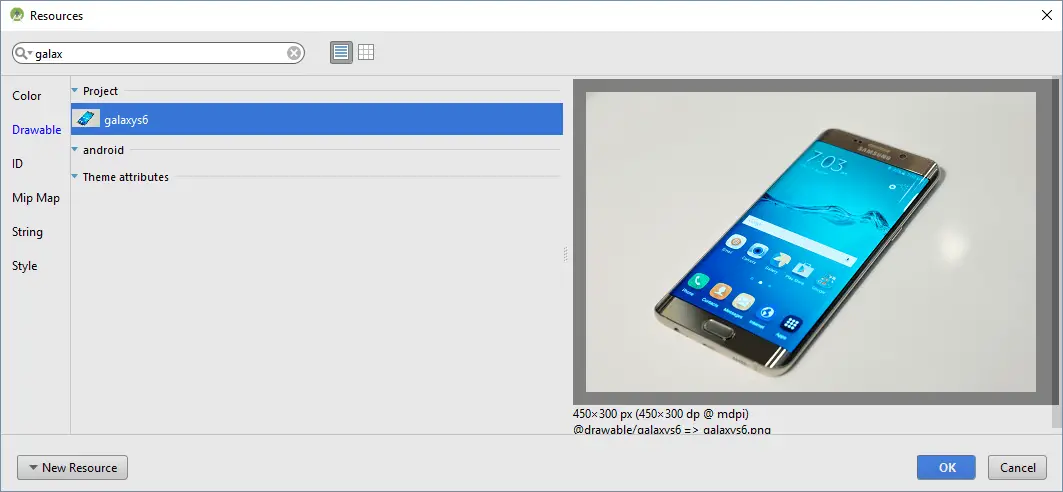Screen dimensions: 1063x492
Task: Click the Cancel button
Action: (x=1018, y=467)
